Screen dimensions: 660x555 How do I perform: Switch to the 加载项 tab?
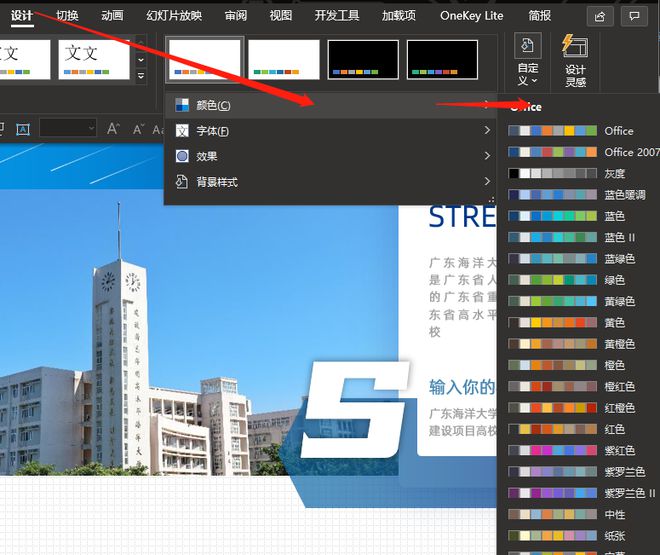click(x=399, y=16)
